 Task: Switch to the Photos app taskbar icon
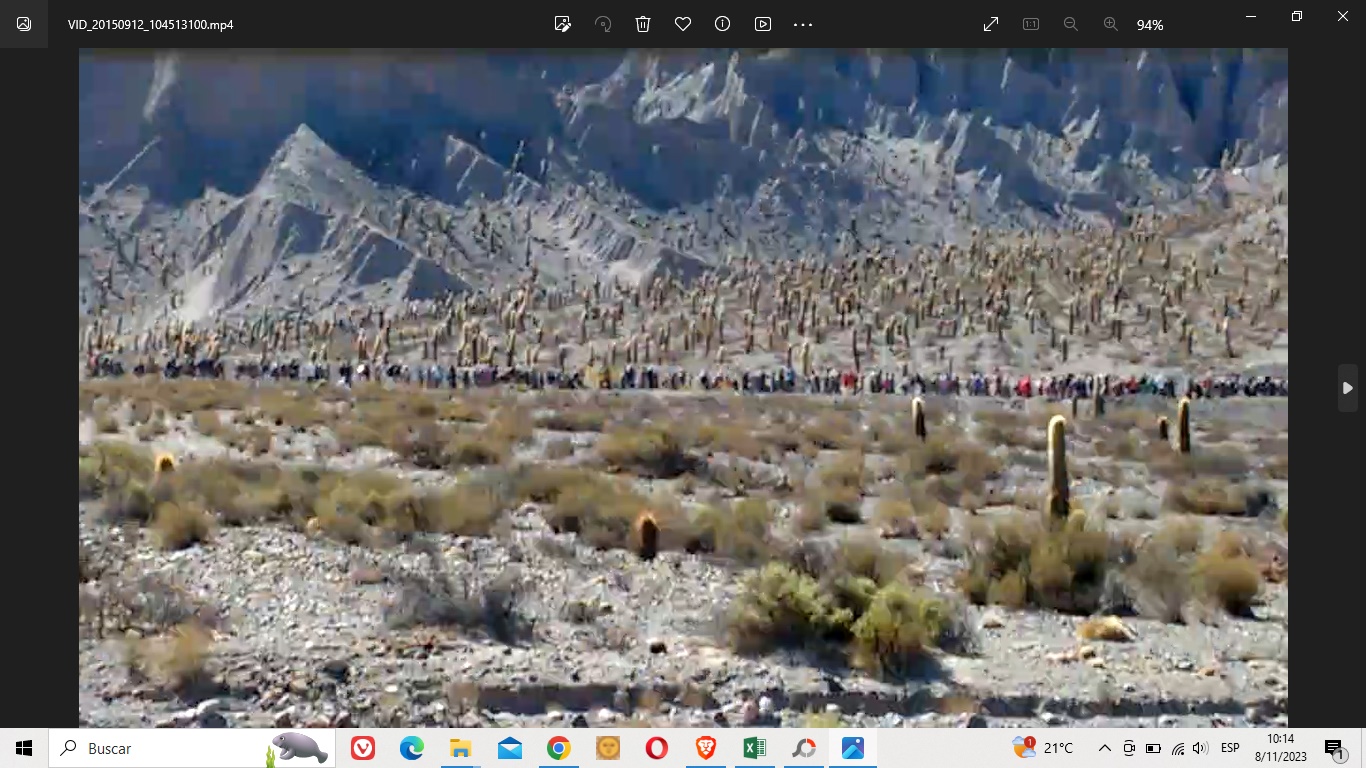click(853, 748)
